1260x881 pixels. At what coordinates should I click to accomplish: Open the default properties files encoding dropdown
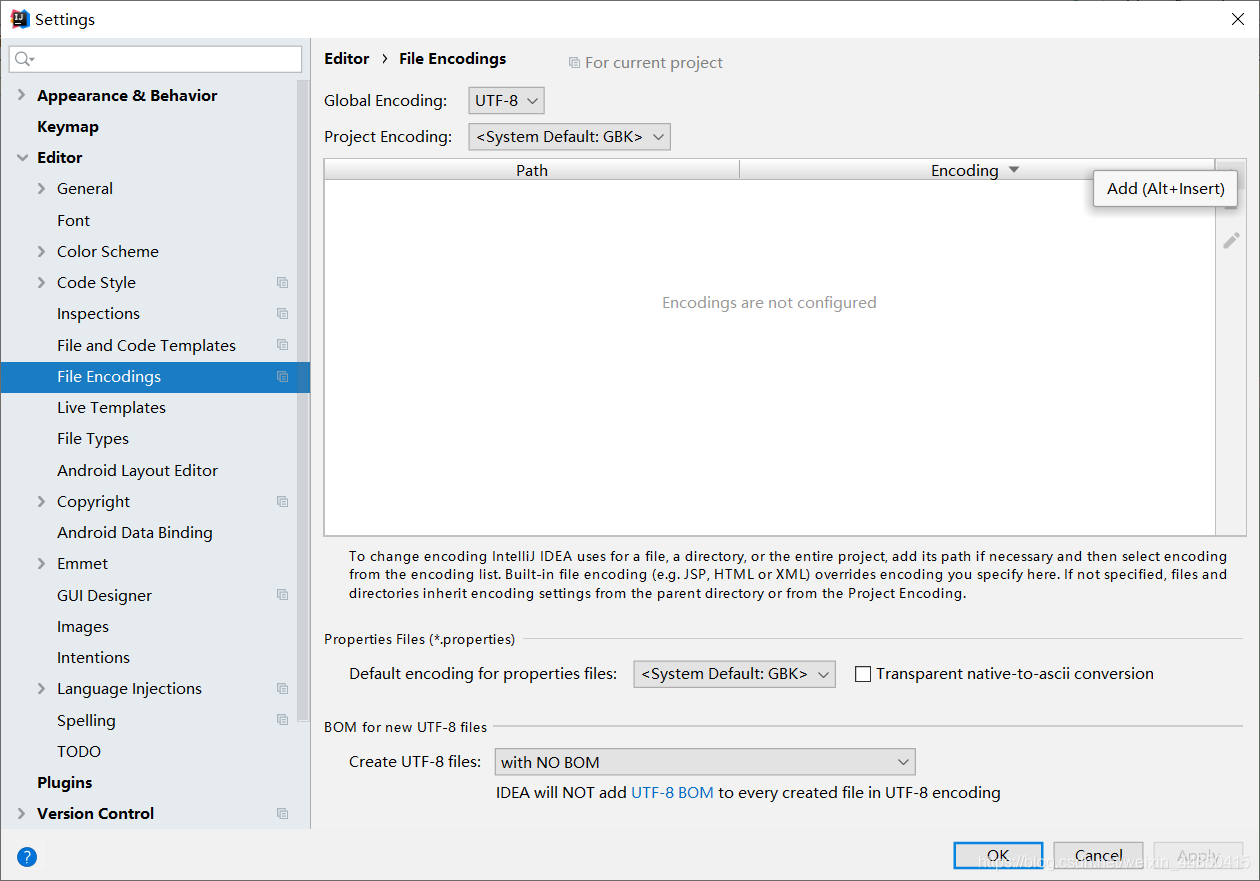[735, 674]
